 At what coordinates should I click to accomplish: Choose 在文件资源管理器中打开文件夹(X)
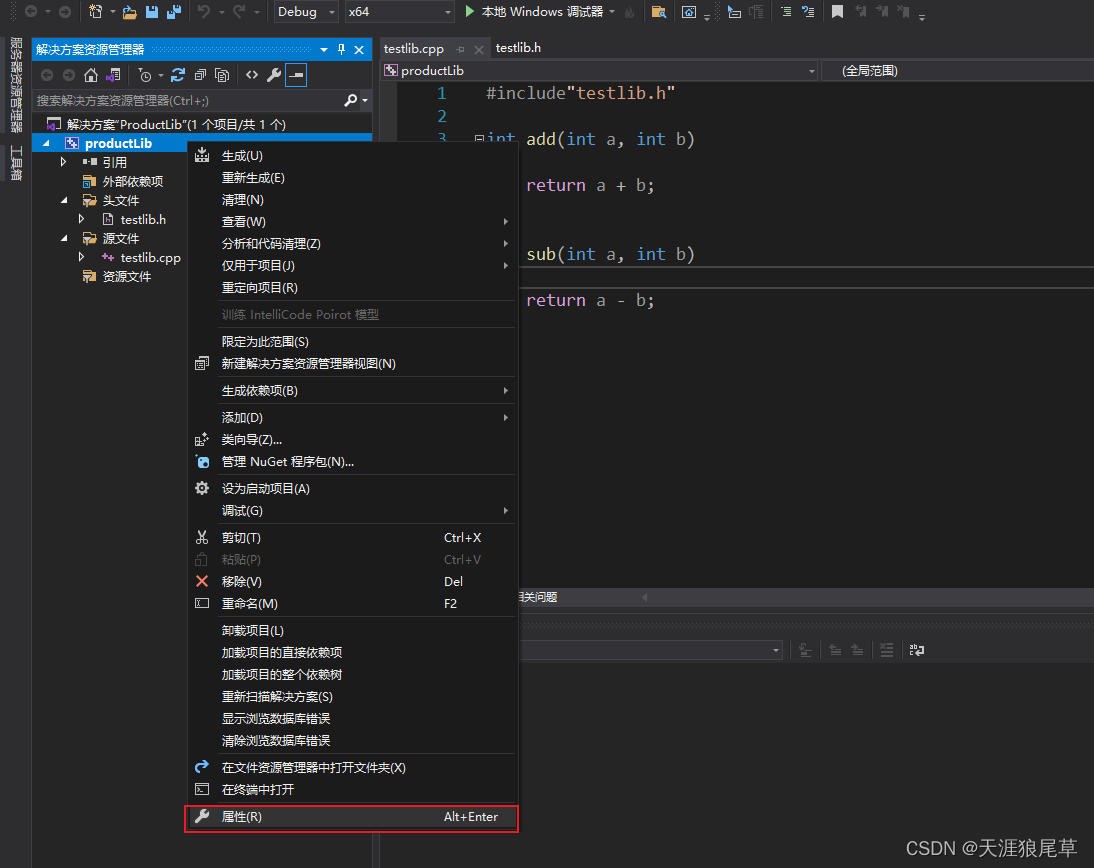point(352,768)
